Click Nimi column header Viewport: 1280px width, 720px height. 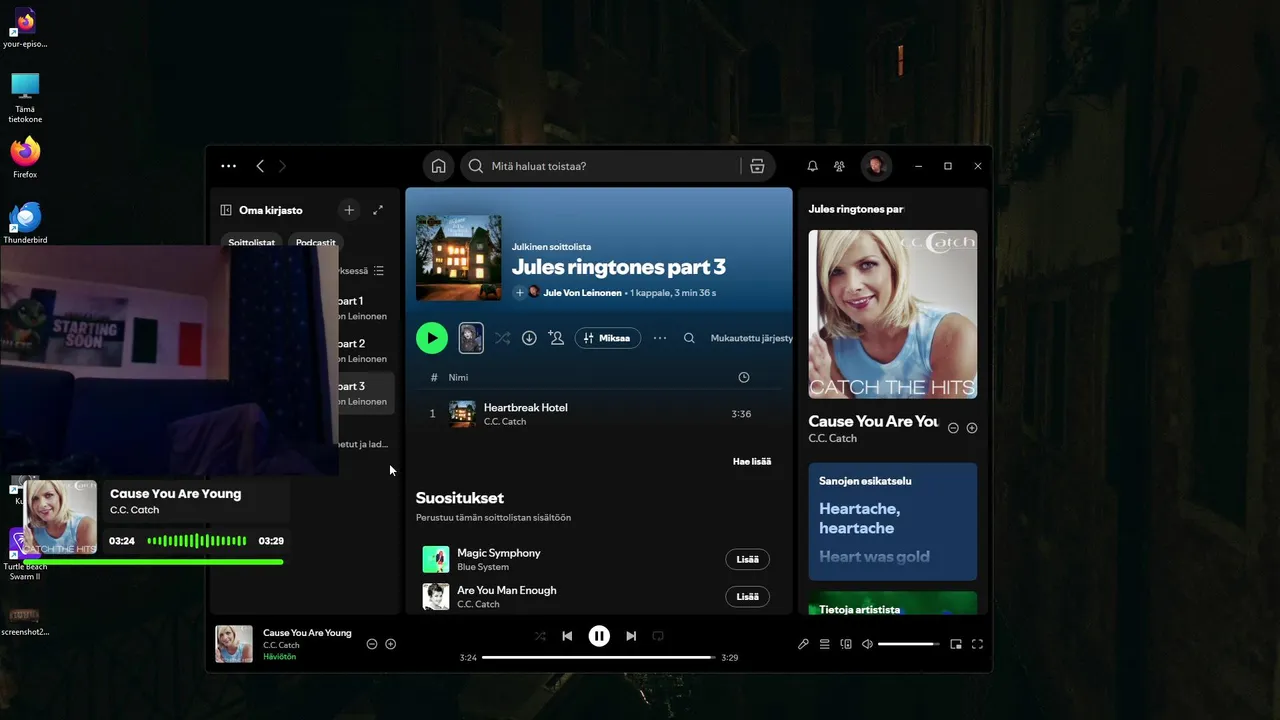458,377
